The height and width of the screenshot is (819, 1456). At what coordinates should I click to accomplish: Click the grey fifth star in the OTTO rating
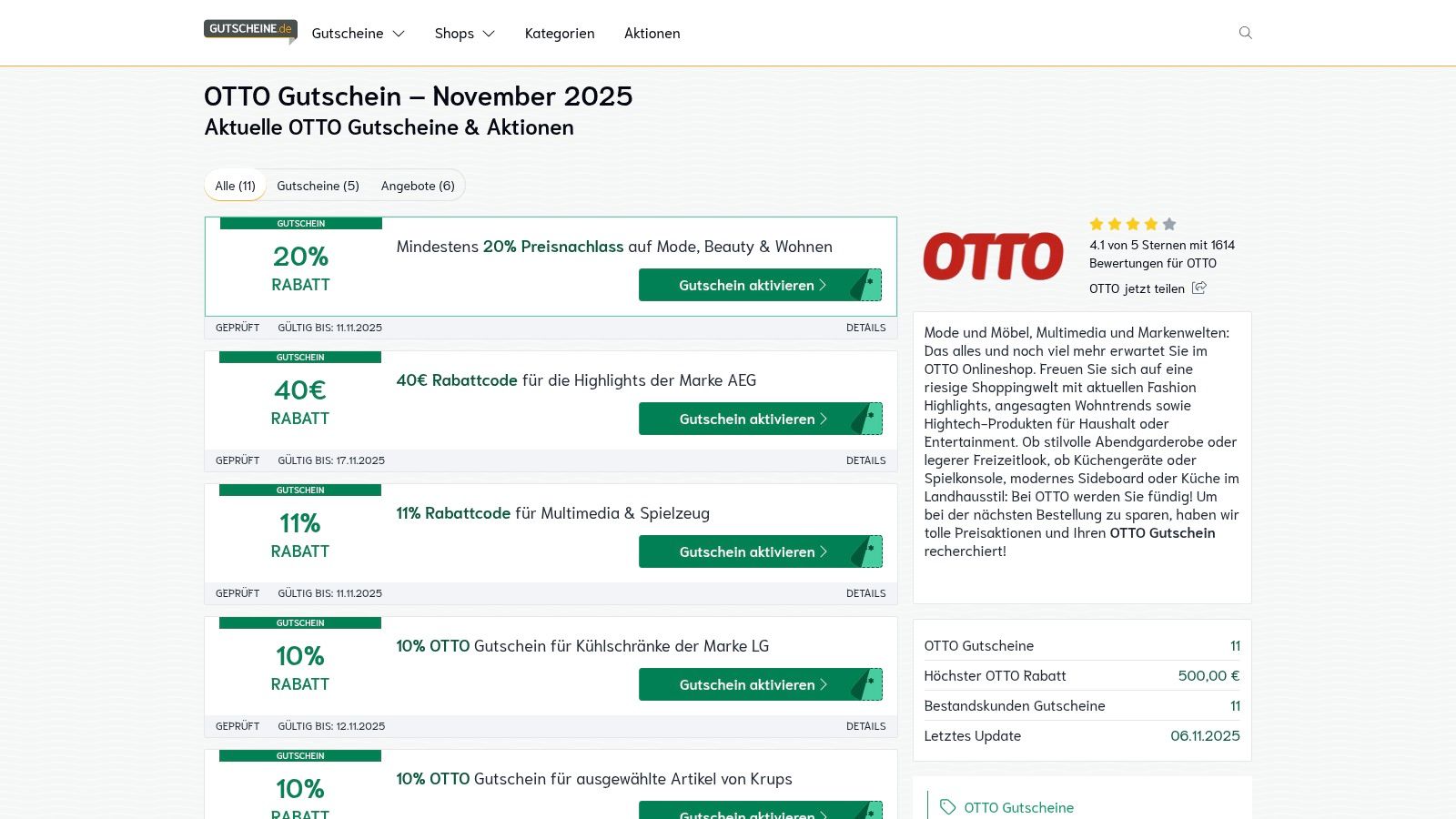(1168, 224)
